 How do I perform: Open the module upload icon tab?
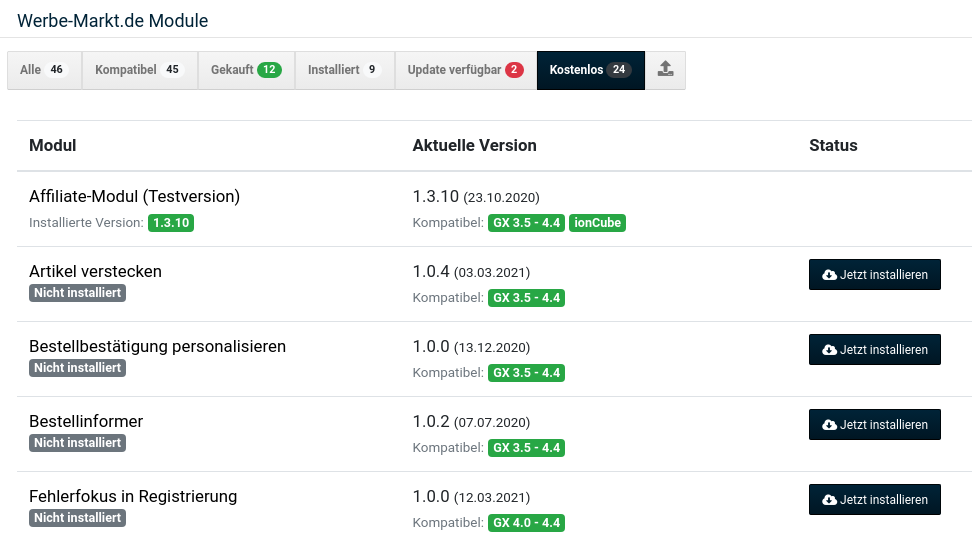click(x=665, y=70)
